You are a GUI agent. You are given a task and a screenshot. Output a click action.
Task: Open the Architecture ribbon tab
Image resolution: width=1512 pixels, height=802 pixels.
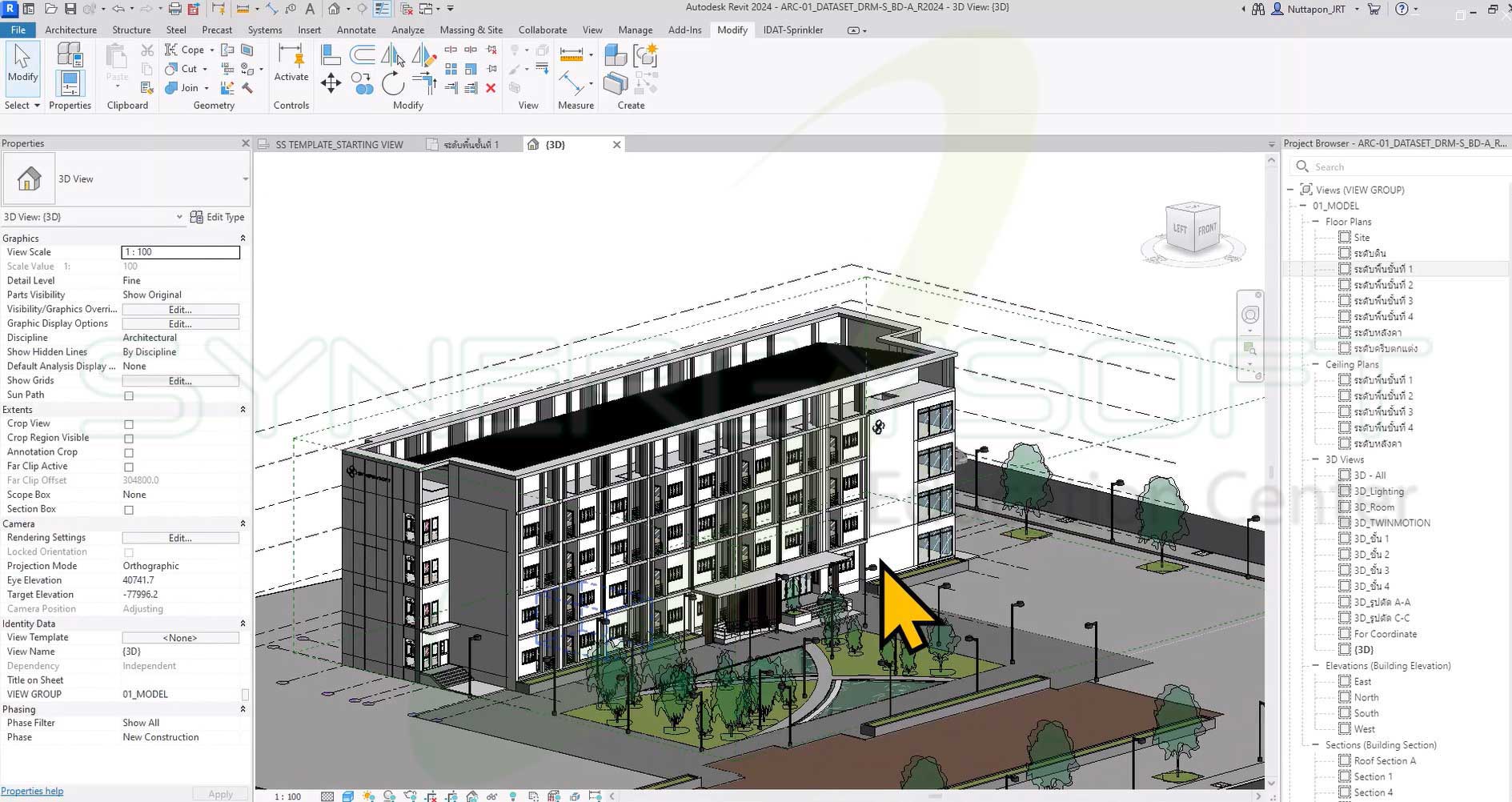click(x=70, y=30)
